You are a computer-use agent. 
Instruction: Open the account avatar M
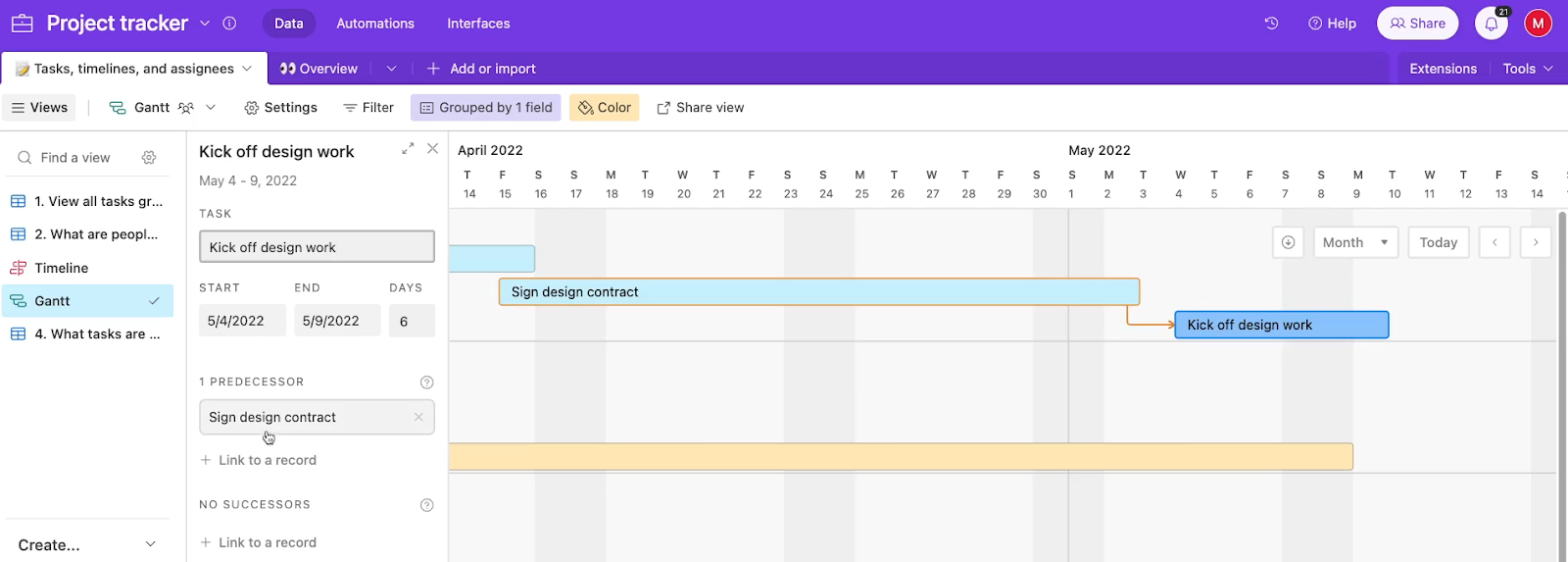1538,24
